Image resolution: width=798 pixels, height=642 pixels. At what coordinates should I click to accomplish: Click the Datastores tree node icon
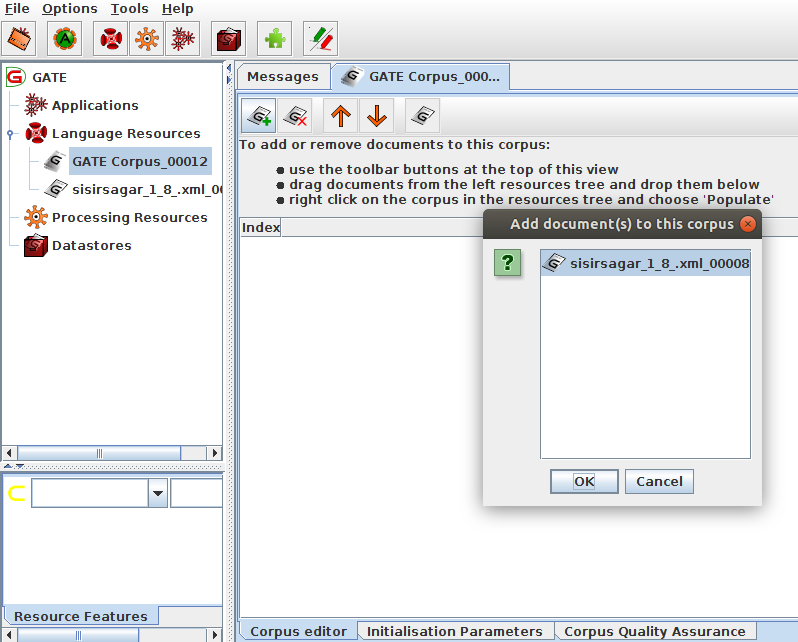[x=36, y=245]
